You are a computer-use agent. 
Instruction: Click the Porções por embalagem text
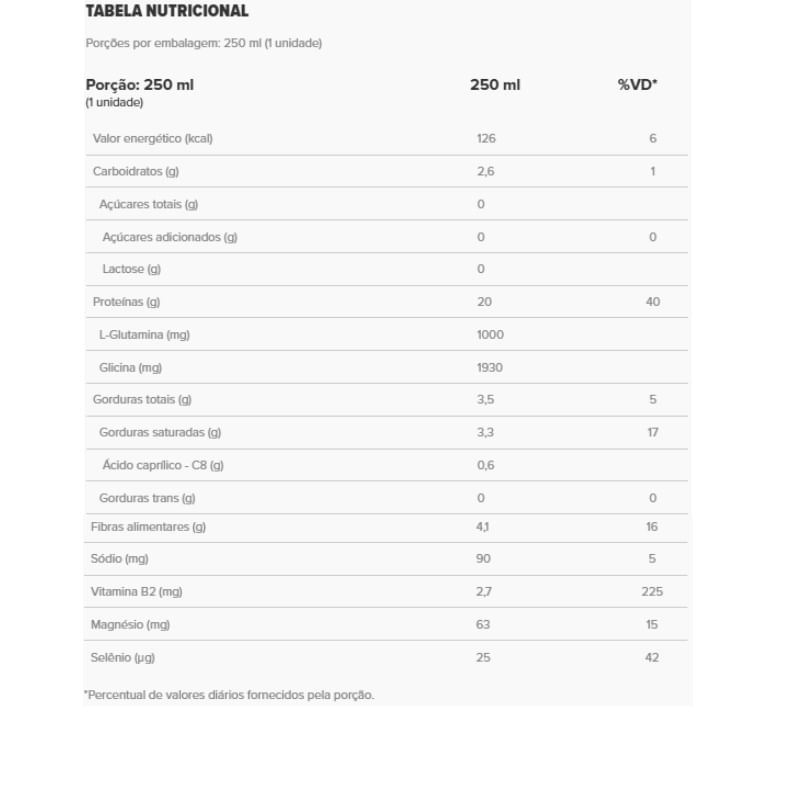pyautogui.click(x=203, y=43)
